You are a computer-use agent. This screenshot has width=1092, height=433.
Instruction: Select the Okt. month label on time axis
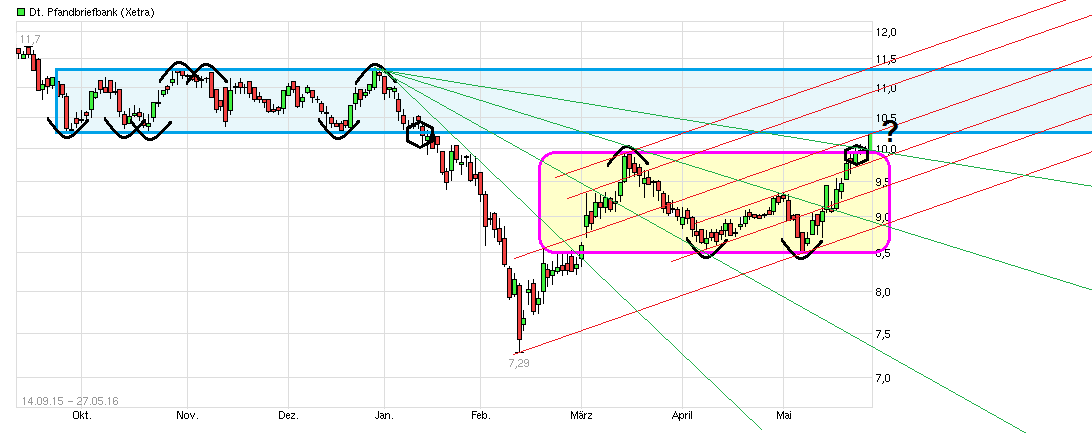81,415
